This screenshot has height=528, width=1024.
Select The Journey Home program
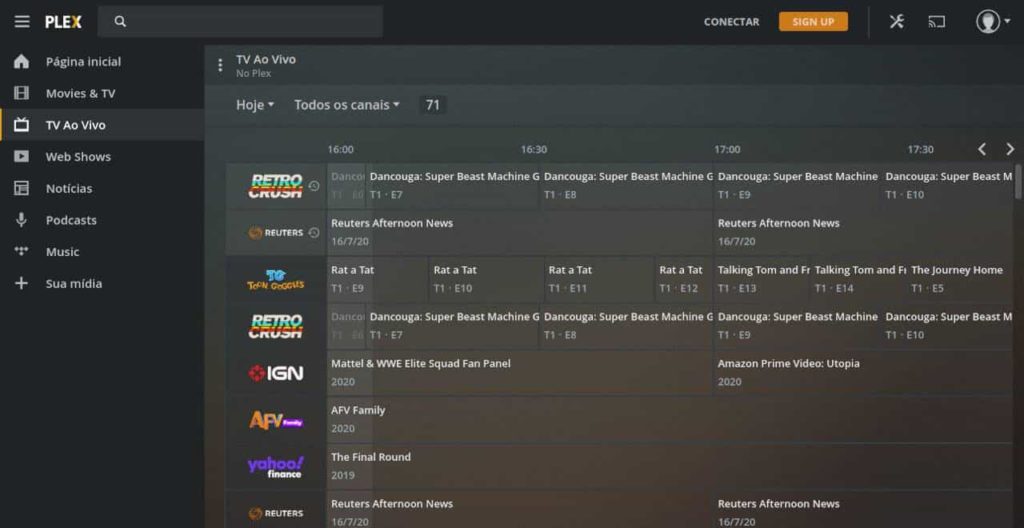click(x=959, y=280)
